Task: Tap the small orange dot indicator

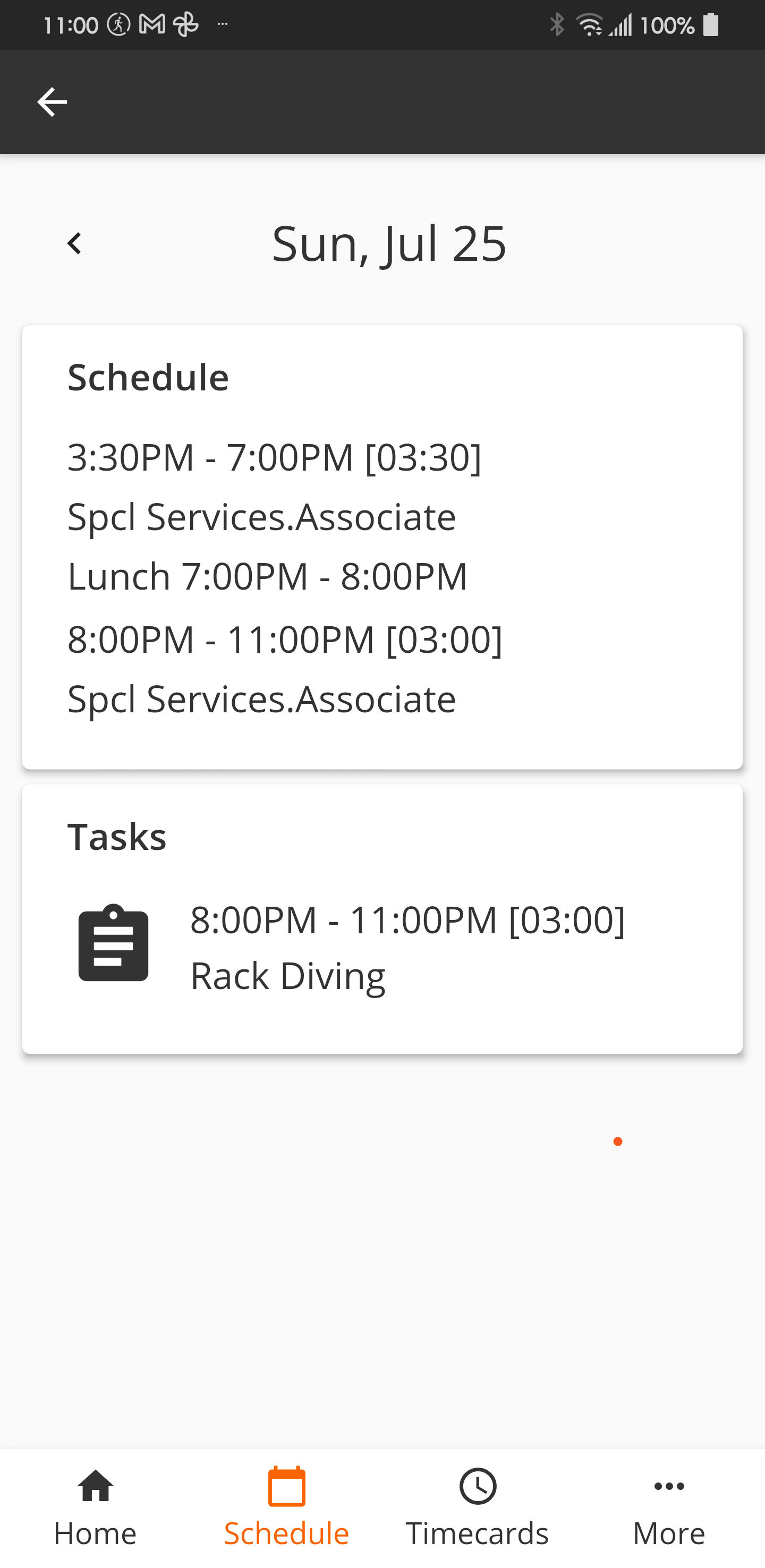Action: 618,1142
